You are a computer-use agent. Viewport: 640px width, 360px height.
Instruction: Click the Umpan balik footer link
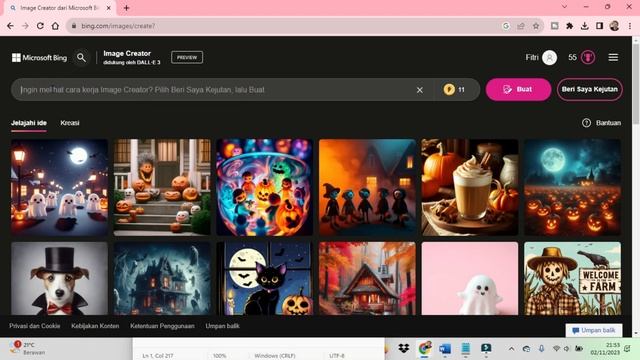pyautogui.click(x=222, y=326)
